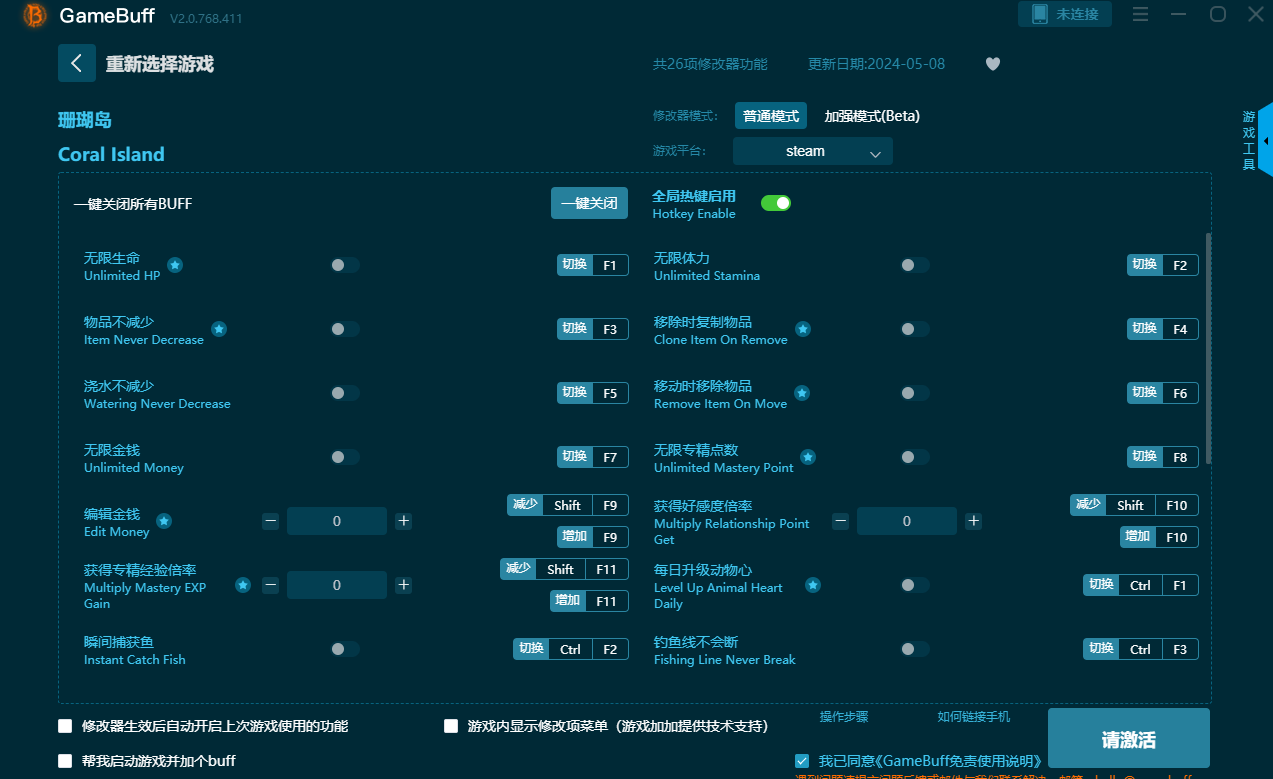Toggle Unlimited Mastery Point switch
The height and width of the screenshot is (779, 1273).
(x=915, y=457)
